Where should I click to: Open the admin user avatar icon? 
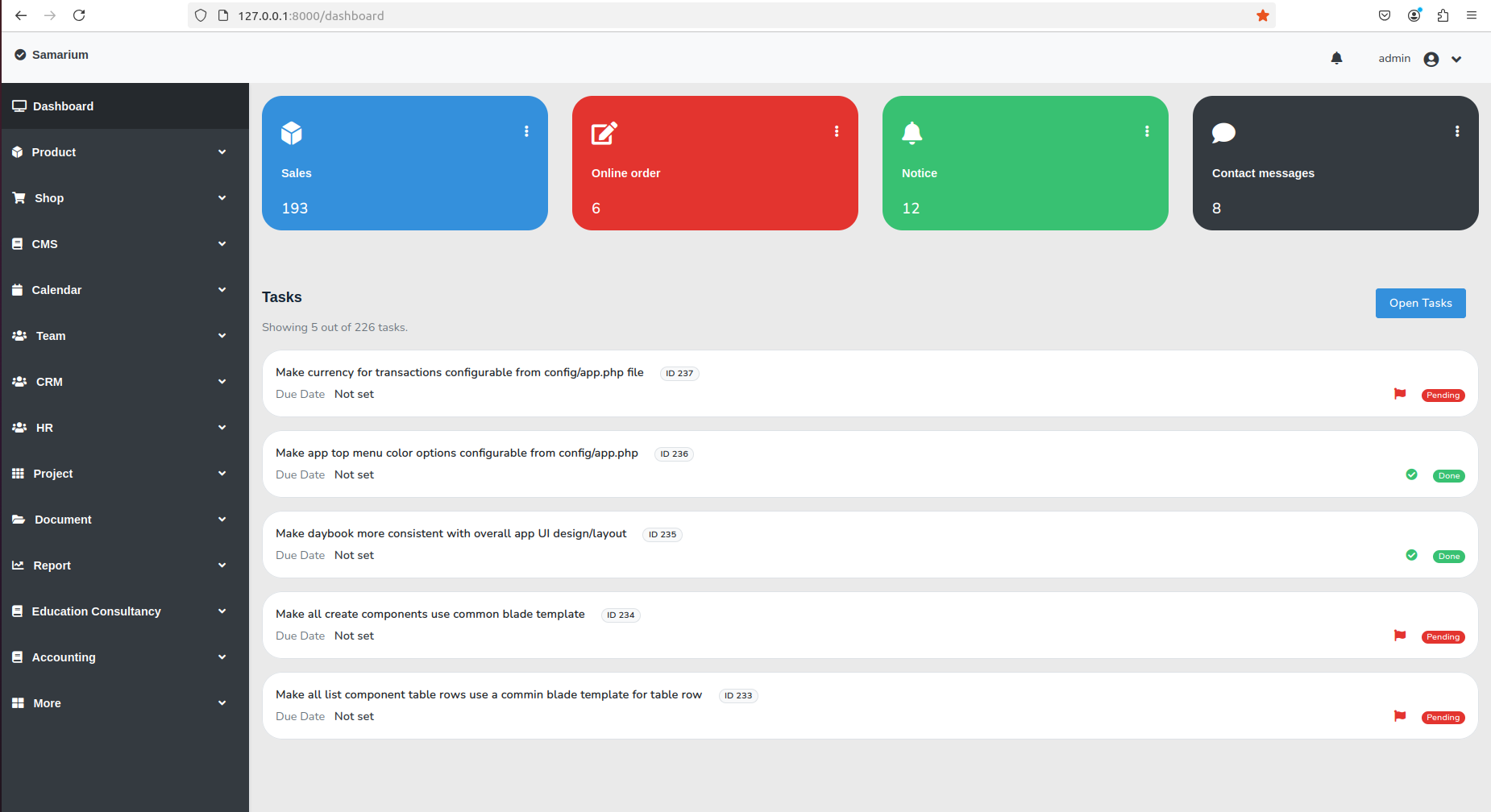point(1431,59)
